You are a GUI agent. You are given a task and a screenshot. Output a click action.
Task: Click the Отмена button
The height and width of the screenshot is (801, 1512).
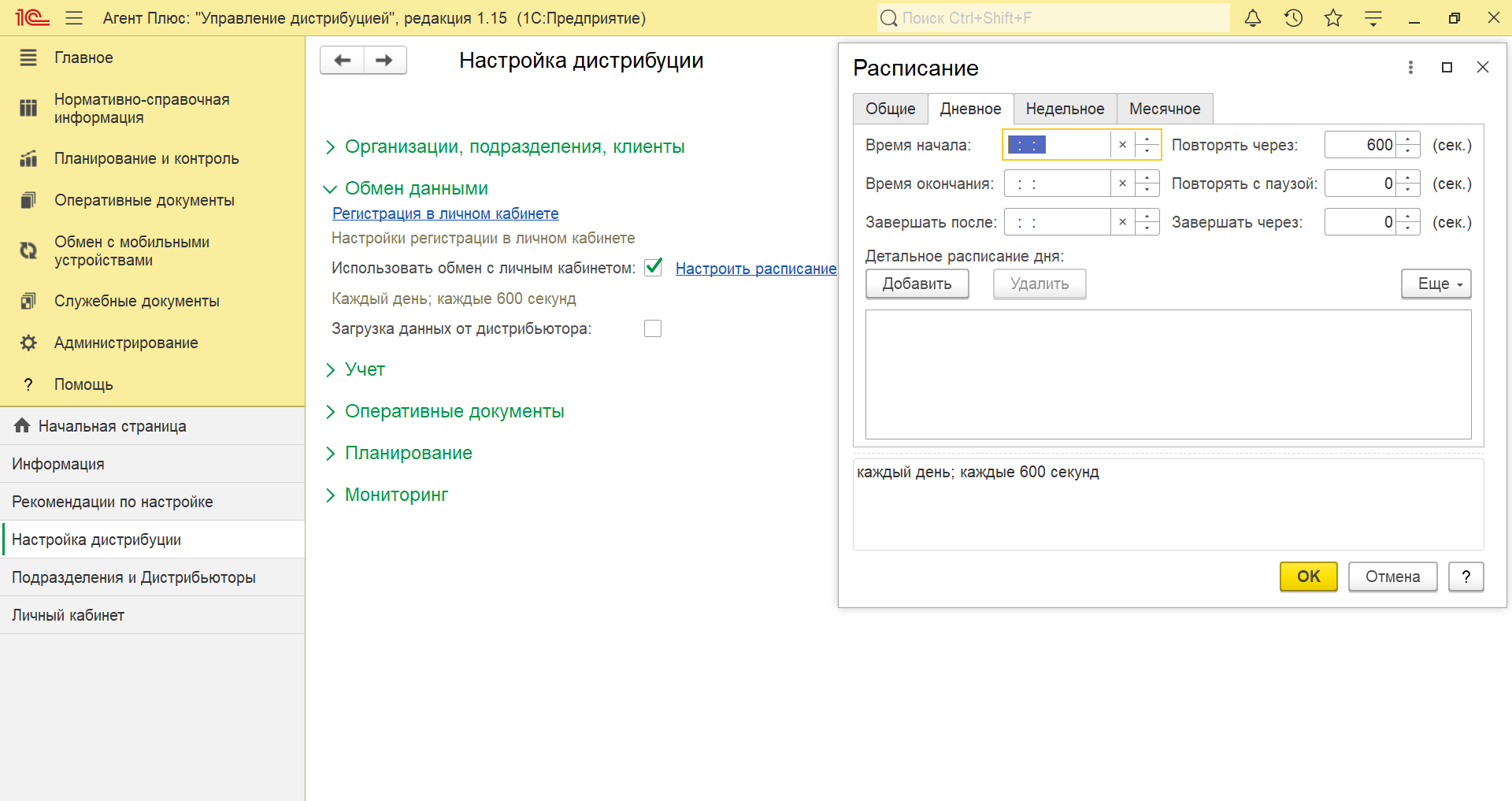(1392, 577)
